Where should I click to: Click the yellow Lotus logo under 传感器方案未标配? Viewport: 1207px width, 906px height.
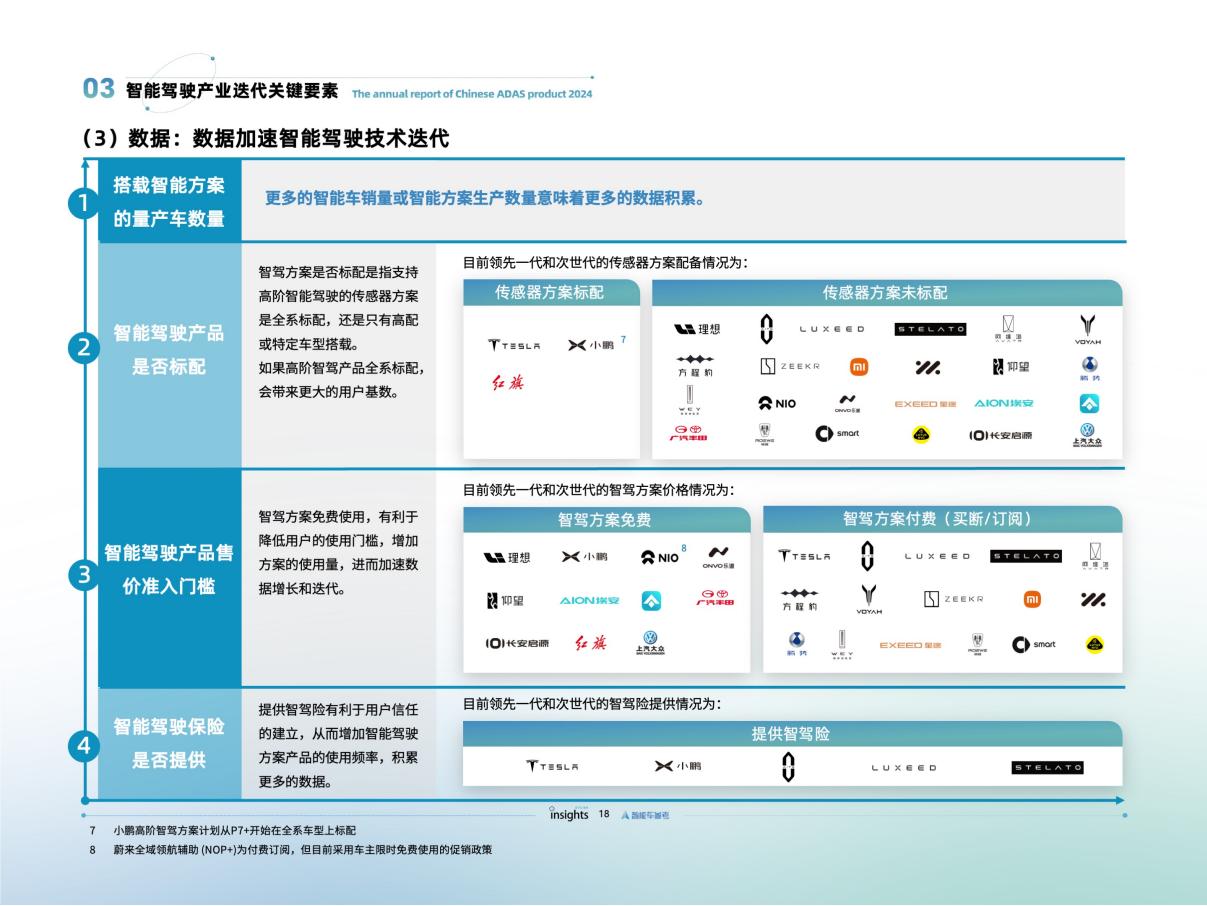[921, 435]
